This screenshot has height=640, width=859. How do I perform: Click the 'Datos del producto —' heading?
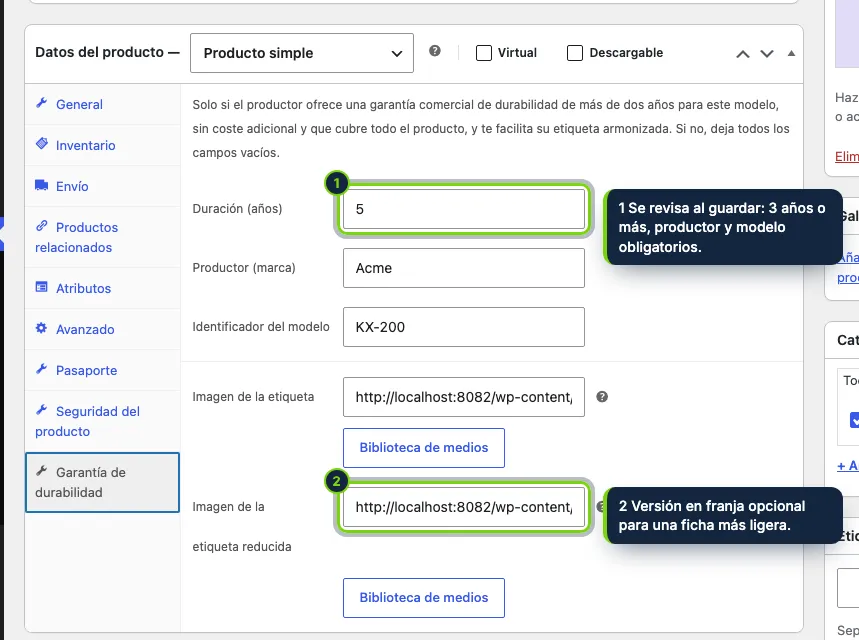pyautogui.click(x=107, y=52)
